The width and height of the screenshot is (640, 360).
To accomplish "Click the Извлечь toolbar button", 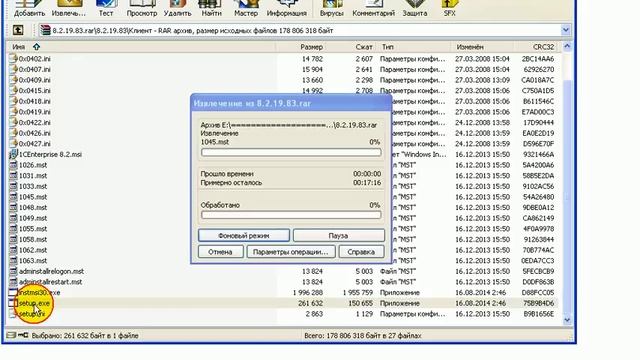I will click(x=69, y=8).
